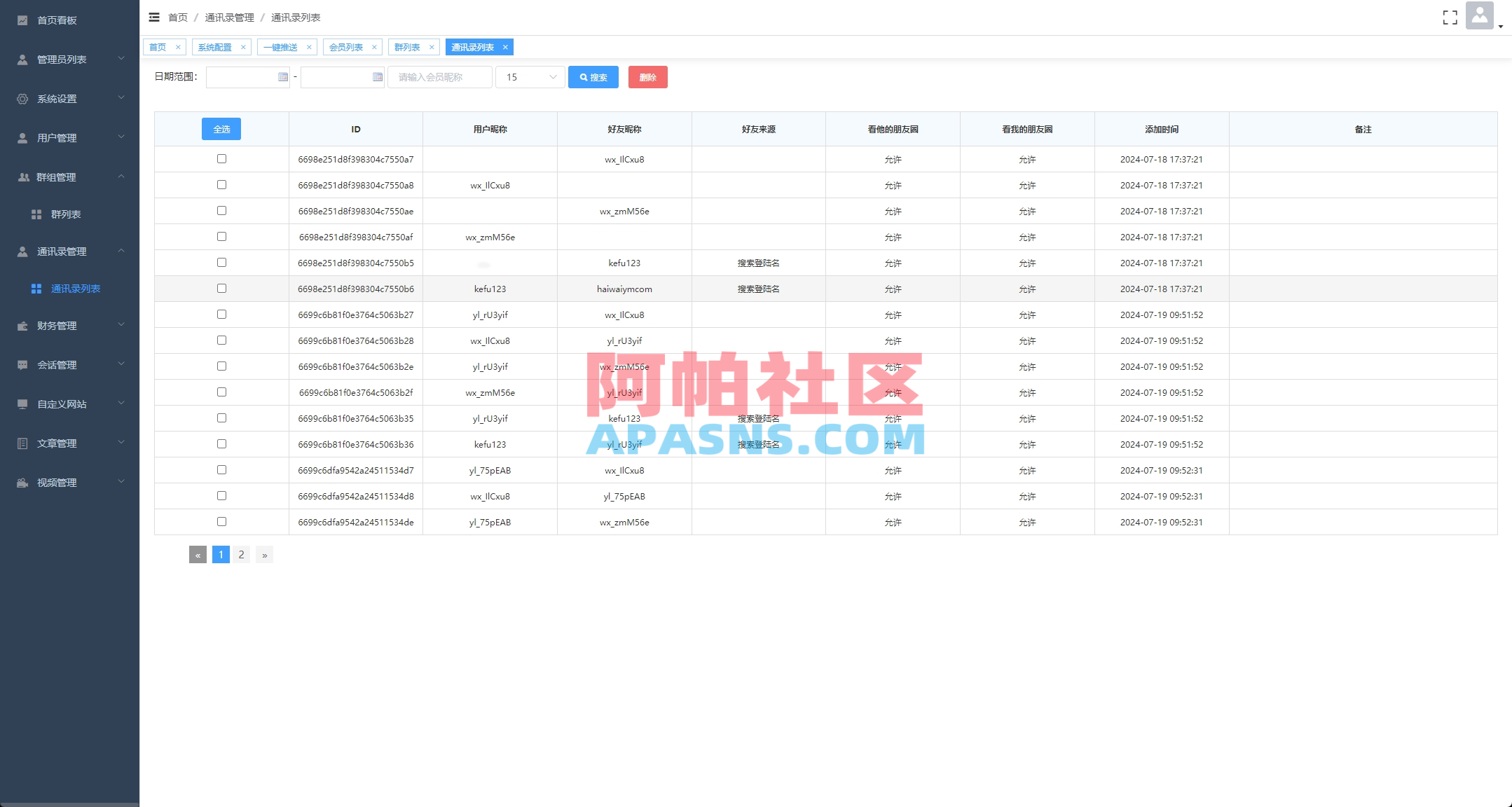
Task: Click the red 删除 delete button
Action: coord(647,77)
